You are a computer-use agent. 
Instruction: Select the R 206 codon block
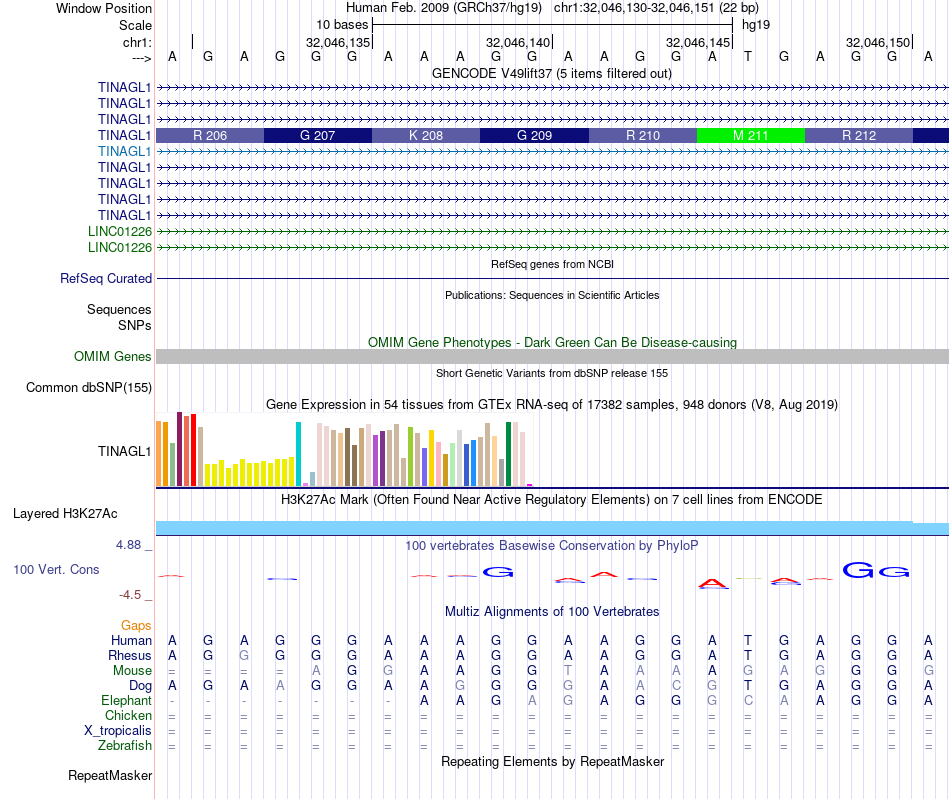click(210, 135)
